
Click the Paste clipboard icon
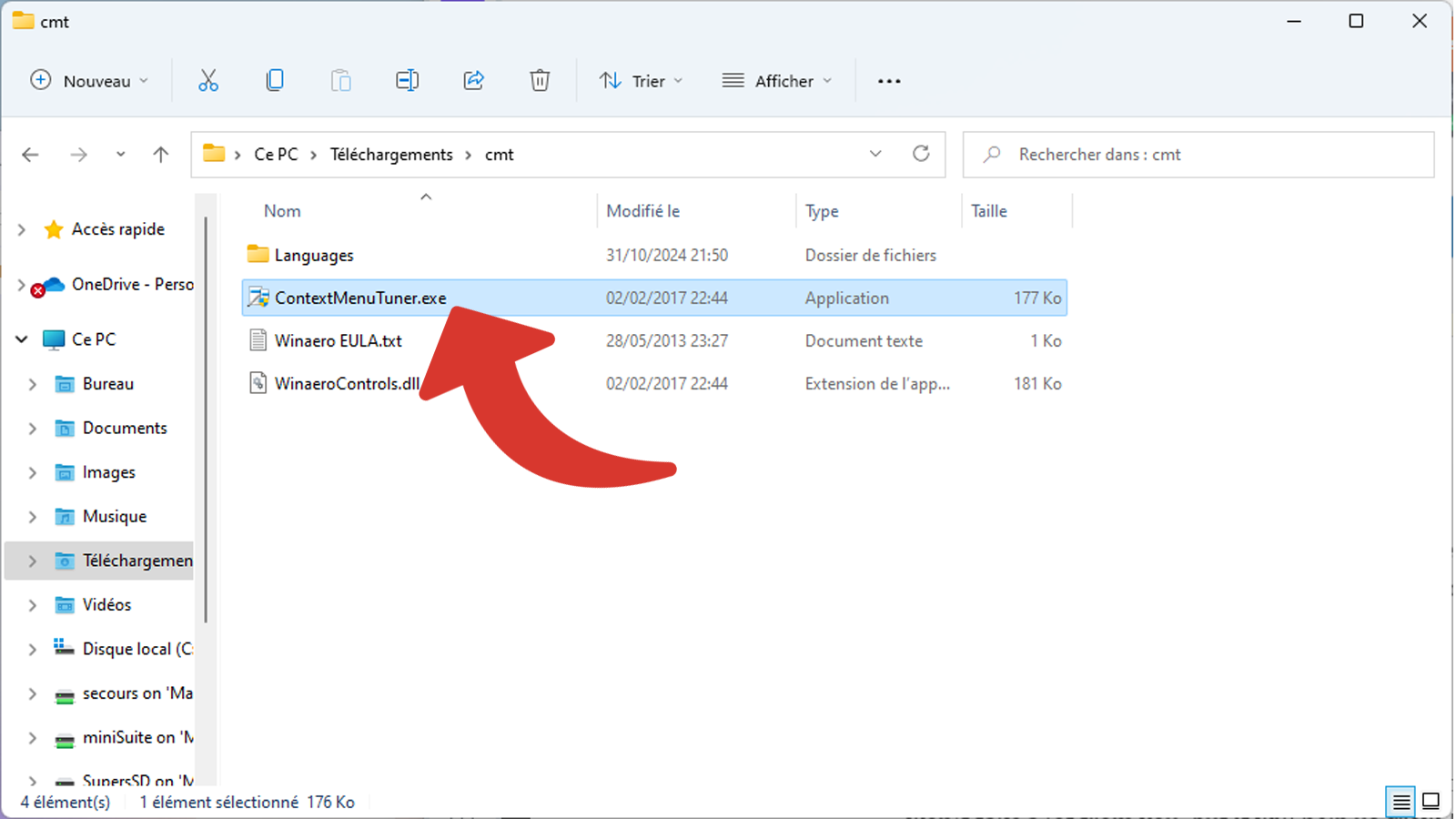point(341,81)
